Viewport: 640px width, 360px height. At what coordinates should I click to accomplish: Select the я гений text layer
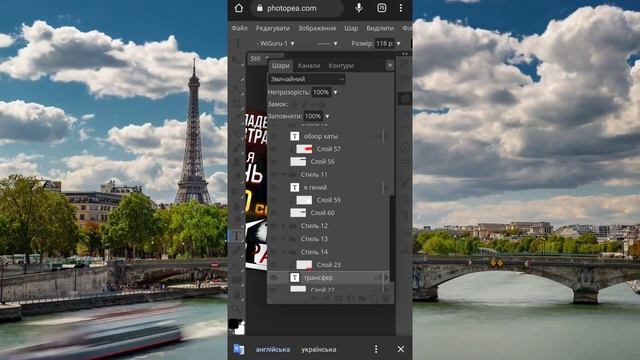[316, 187]
